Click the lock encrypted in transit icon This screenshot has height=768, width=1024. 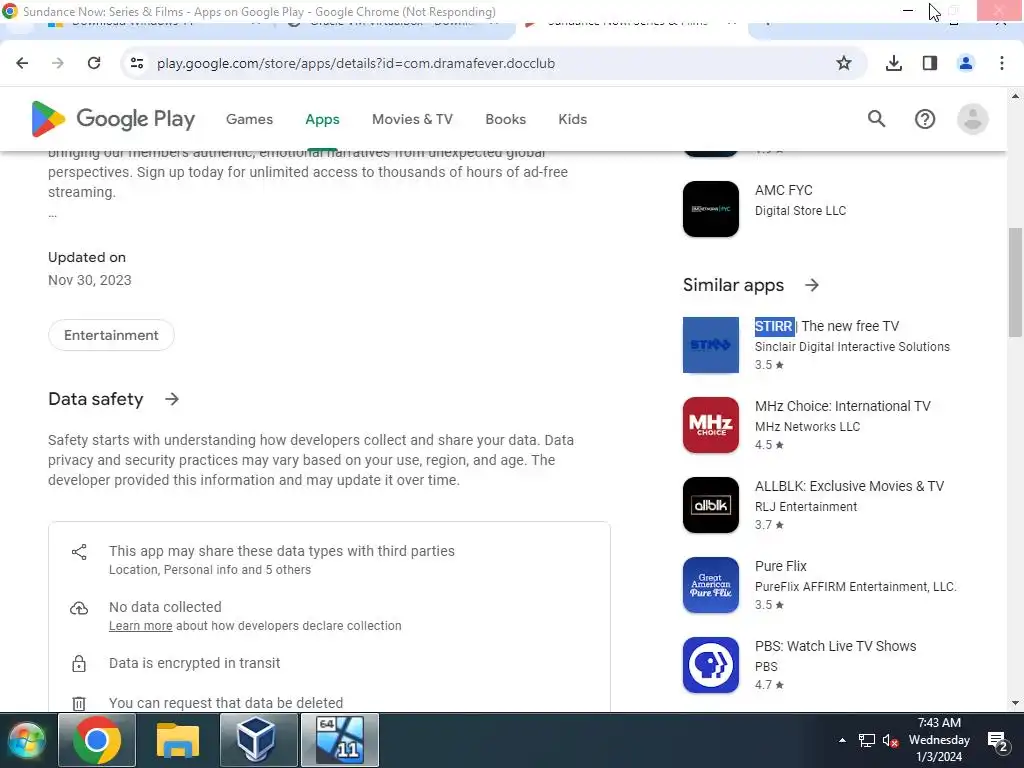point(79,664)
